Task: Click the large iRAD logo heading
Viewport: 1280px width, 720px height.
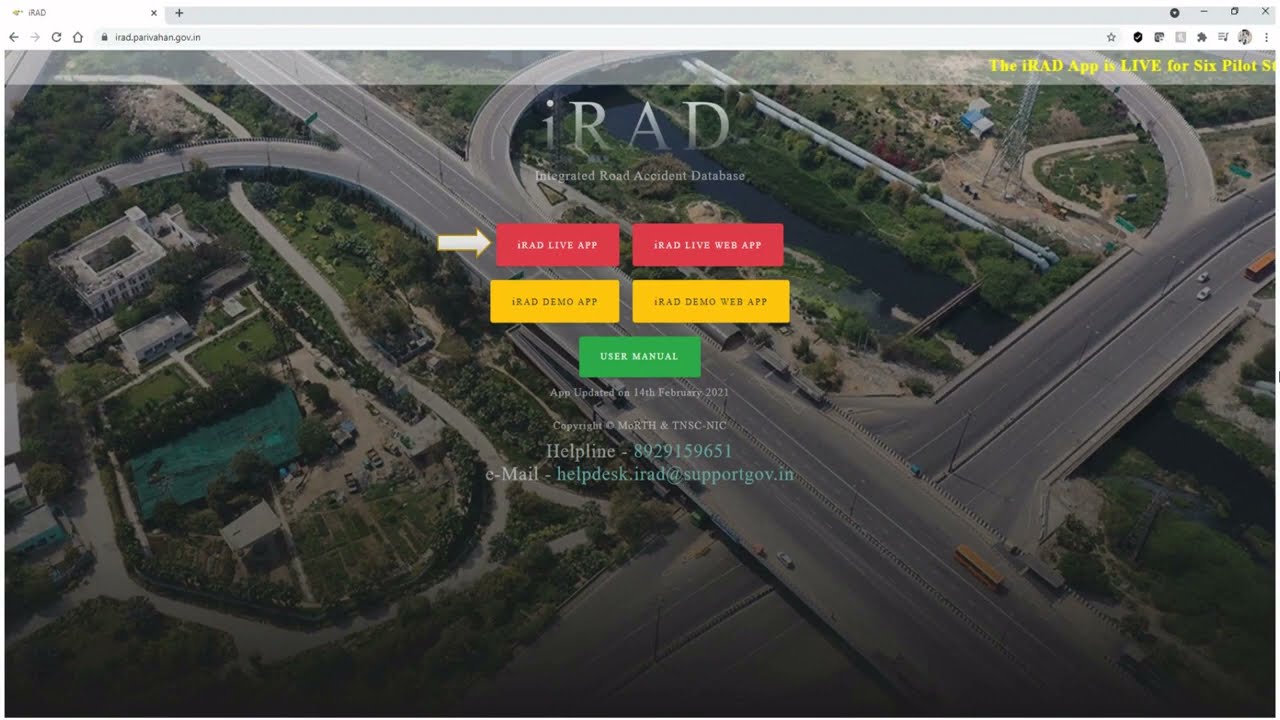Action: 638,125
